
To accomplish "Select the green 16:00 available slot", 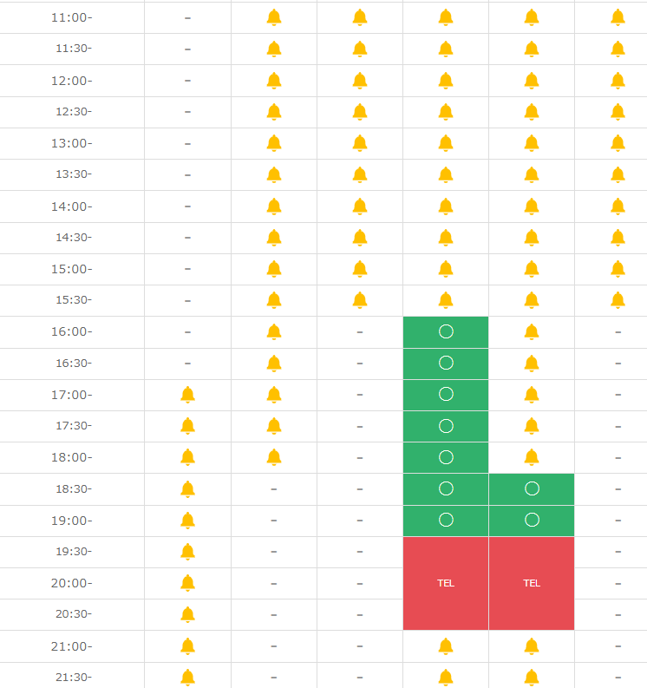I will (x=446, y=332).
